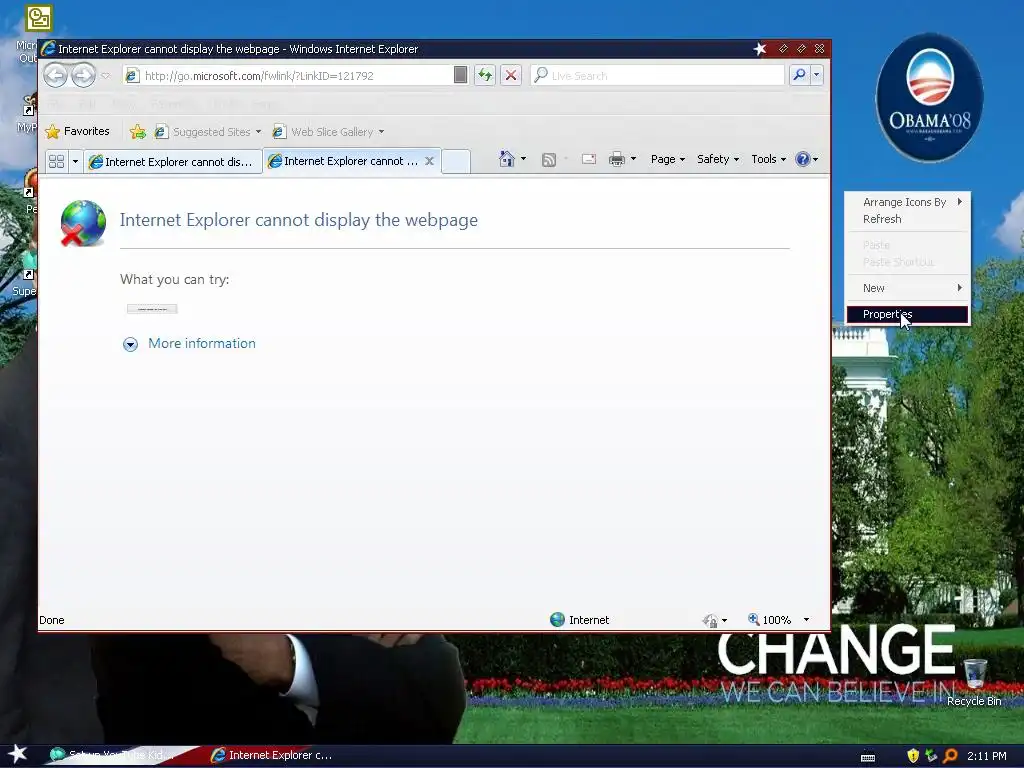1024x768 pixels.
Task: Open the tab list dropdown arrow
Action: pos(75,161)
